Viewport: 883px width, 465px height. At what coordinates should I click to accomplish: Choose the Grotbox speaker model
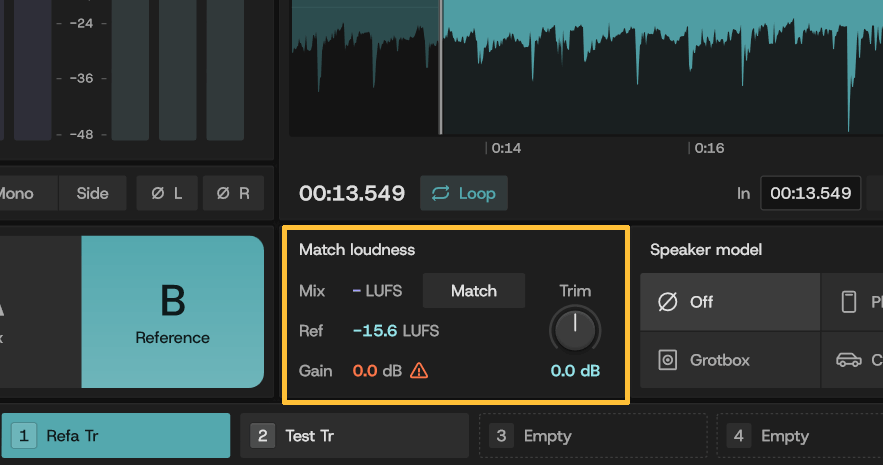pos(730,360)
